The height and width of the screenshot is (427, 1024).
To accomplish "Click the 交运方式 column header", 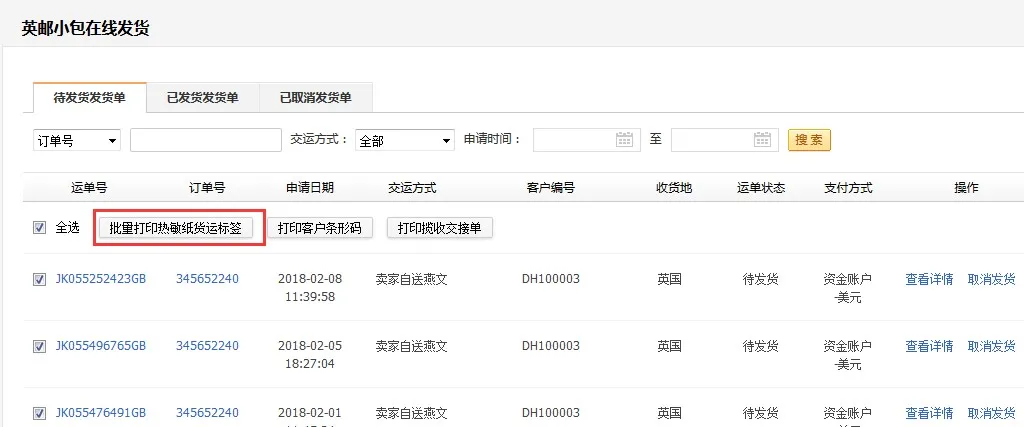I will pos(412,188).
